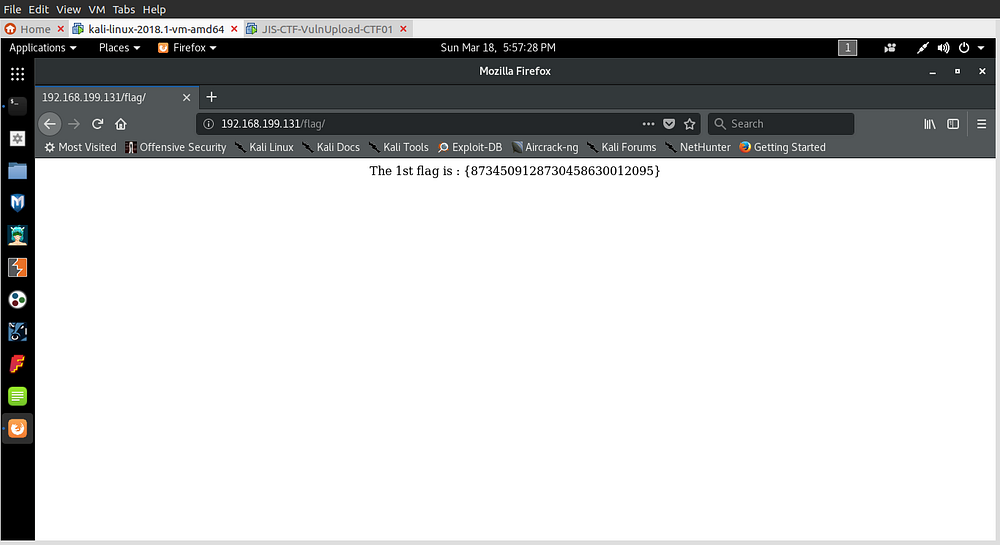Launch Burp Suite from the dock
The image size is (1000, 545).
tap(17, 267)
